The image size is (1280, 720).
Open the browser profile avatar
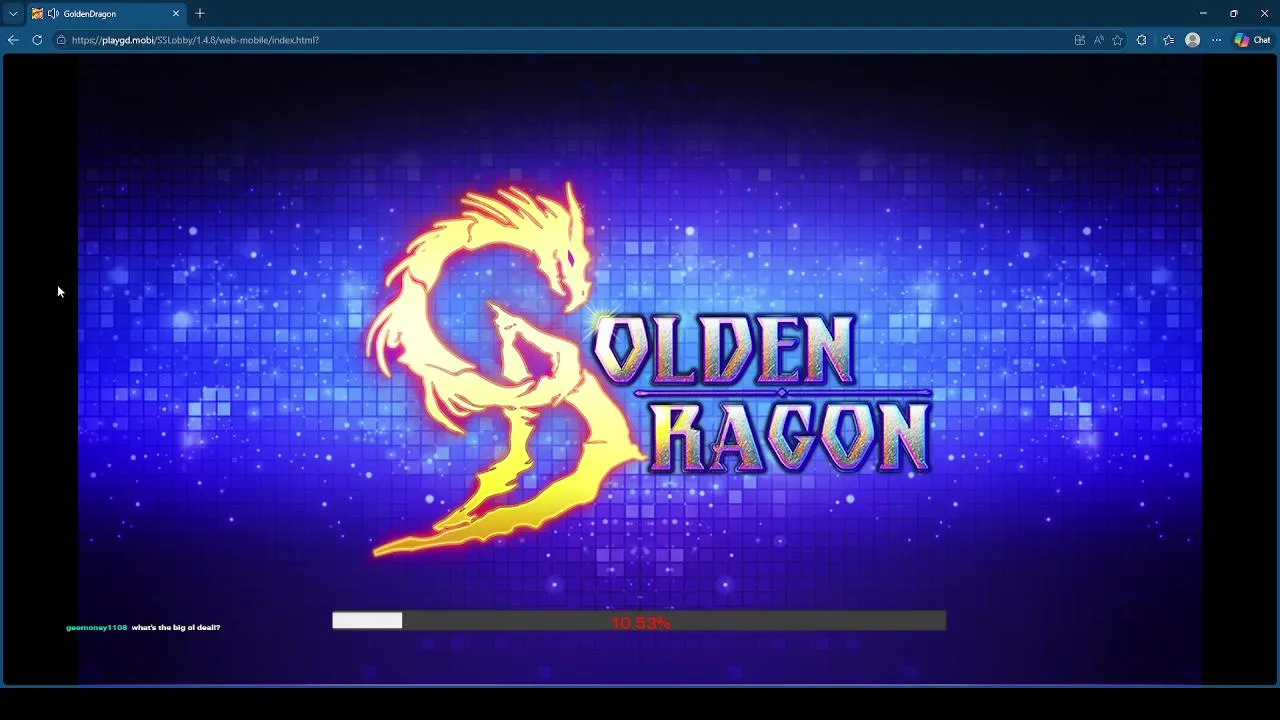click(1192, 40)
